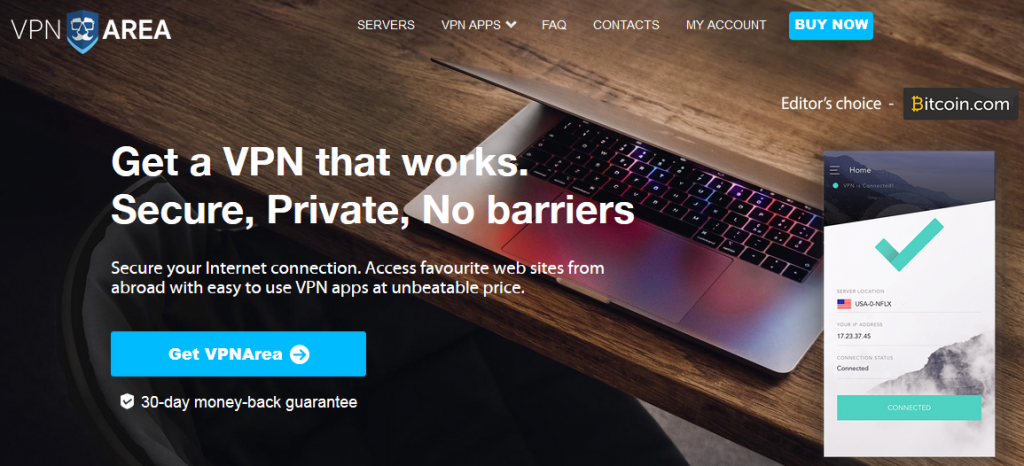This screenshot has height=466, width=1024.
Task: Open the USA-0-NFLX server location selector
Action: click(909, 303)
